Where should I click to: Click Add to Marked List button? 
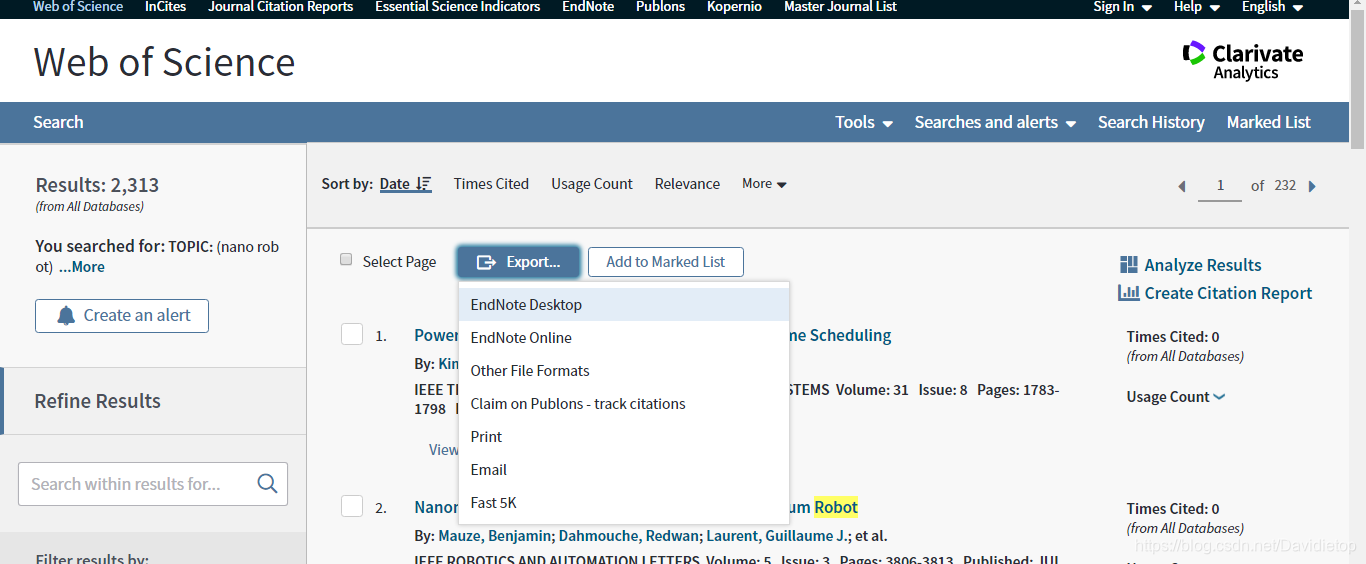[x=666, y=262]
